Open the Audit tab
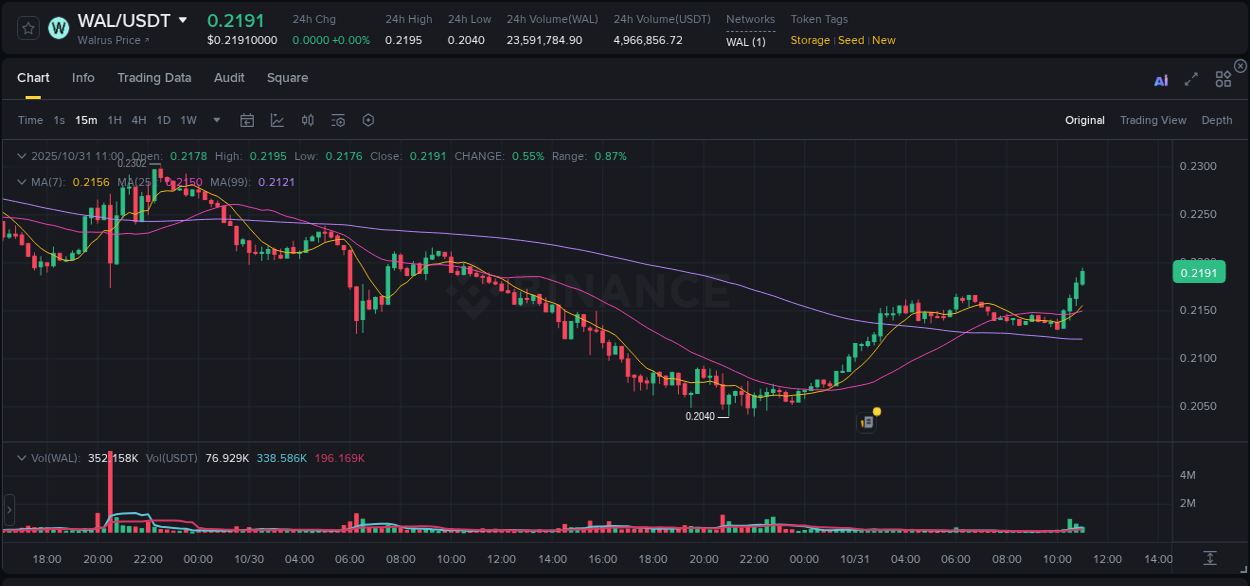 click(229, 77)
